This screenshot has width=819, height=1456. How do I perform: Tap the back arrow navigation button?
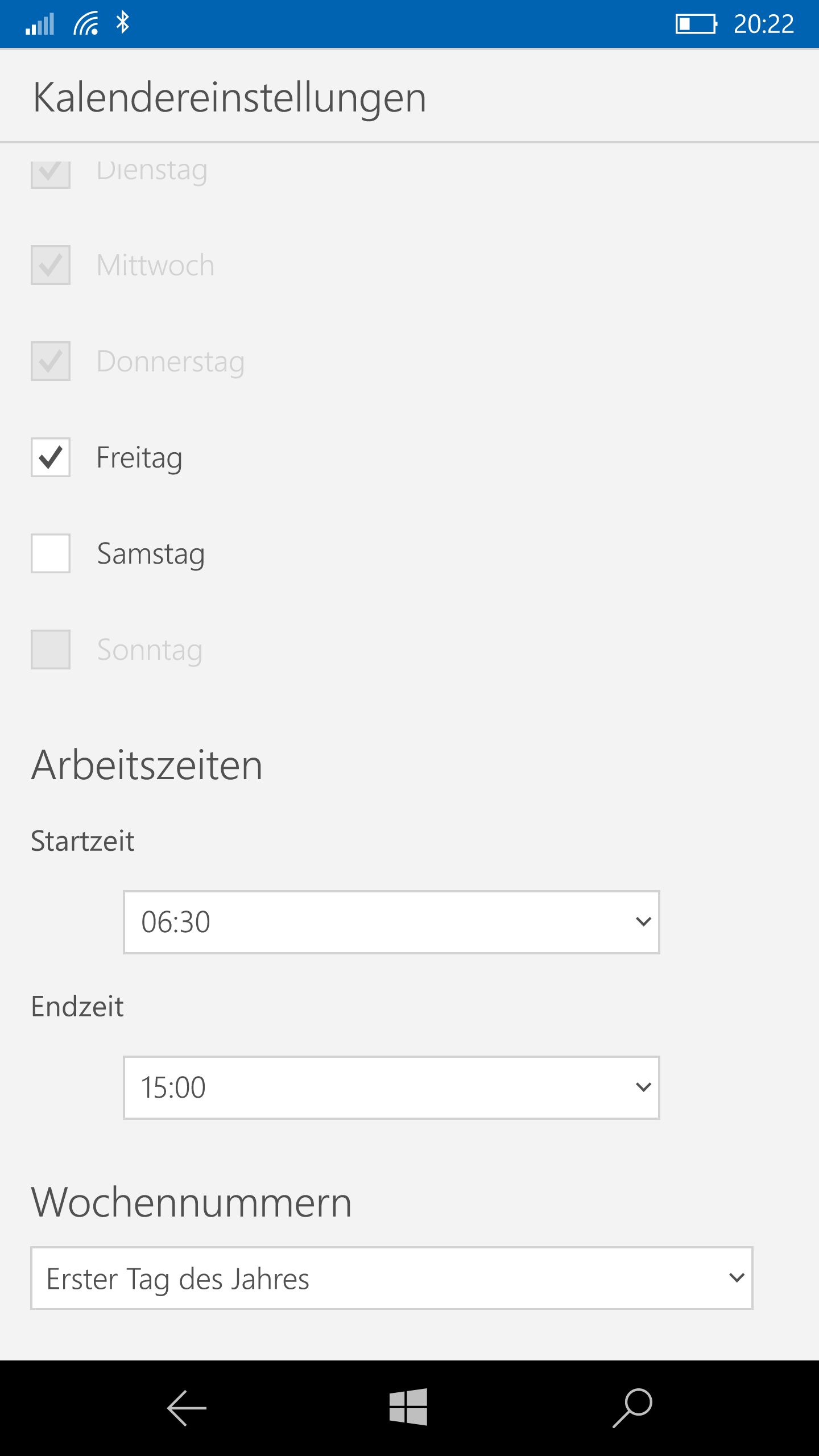coord(187,1408)
